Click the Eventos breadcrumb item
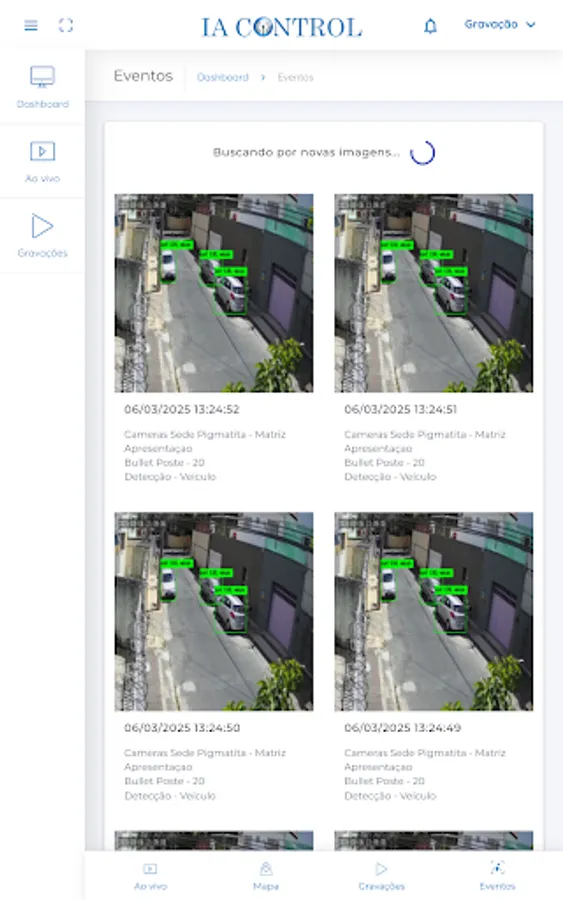 [296, 77]
